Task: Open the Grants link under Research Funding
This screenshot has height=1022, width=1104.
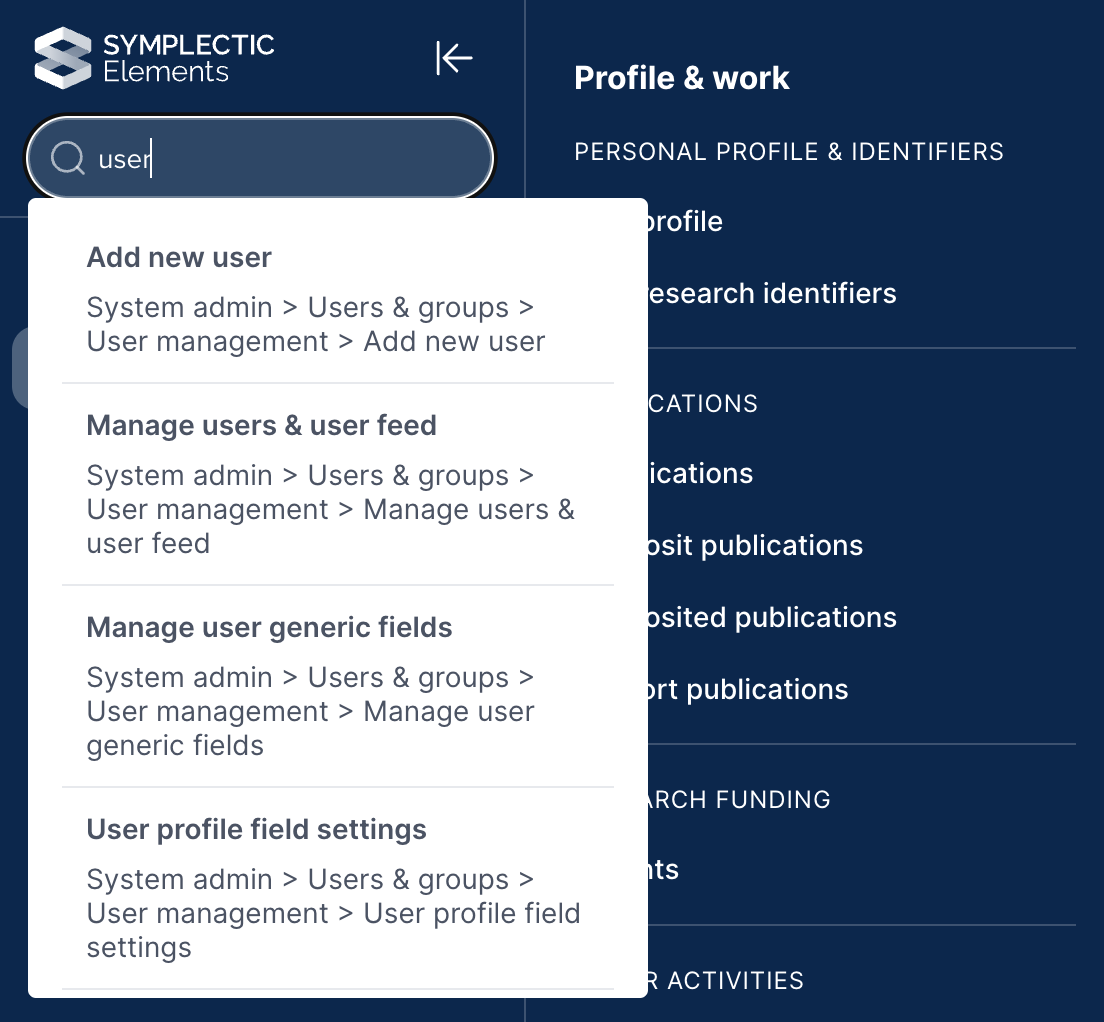Action: click(x=664, y=869)
